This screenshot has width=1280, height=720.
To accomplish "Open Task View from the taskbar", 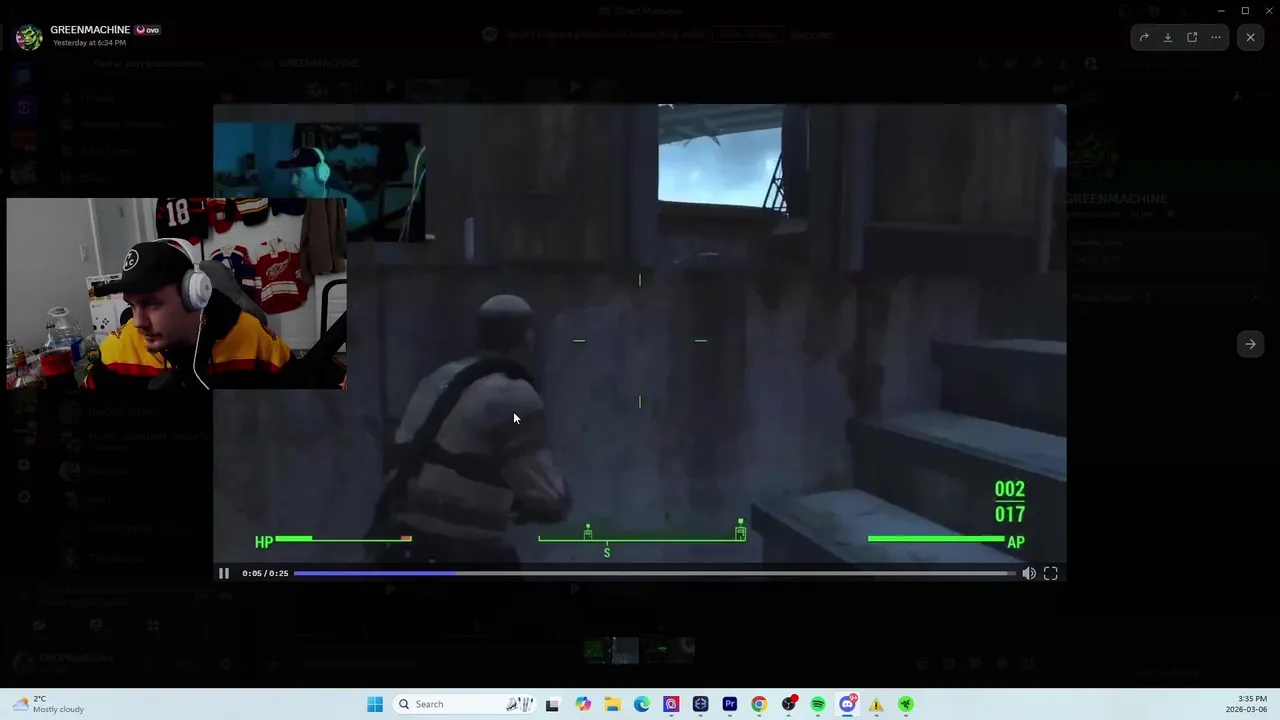I will (x=553, y=704).
